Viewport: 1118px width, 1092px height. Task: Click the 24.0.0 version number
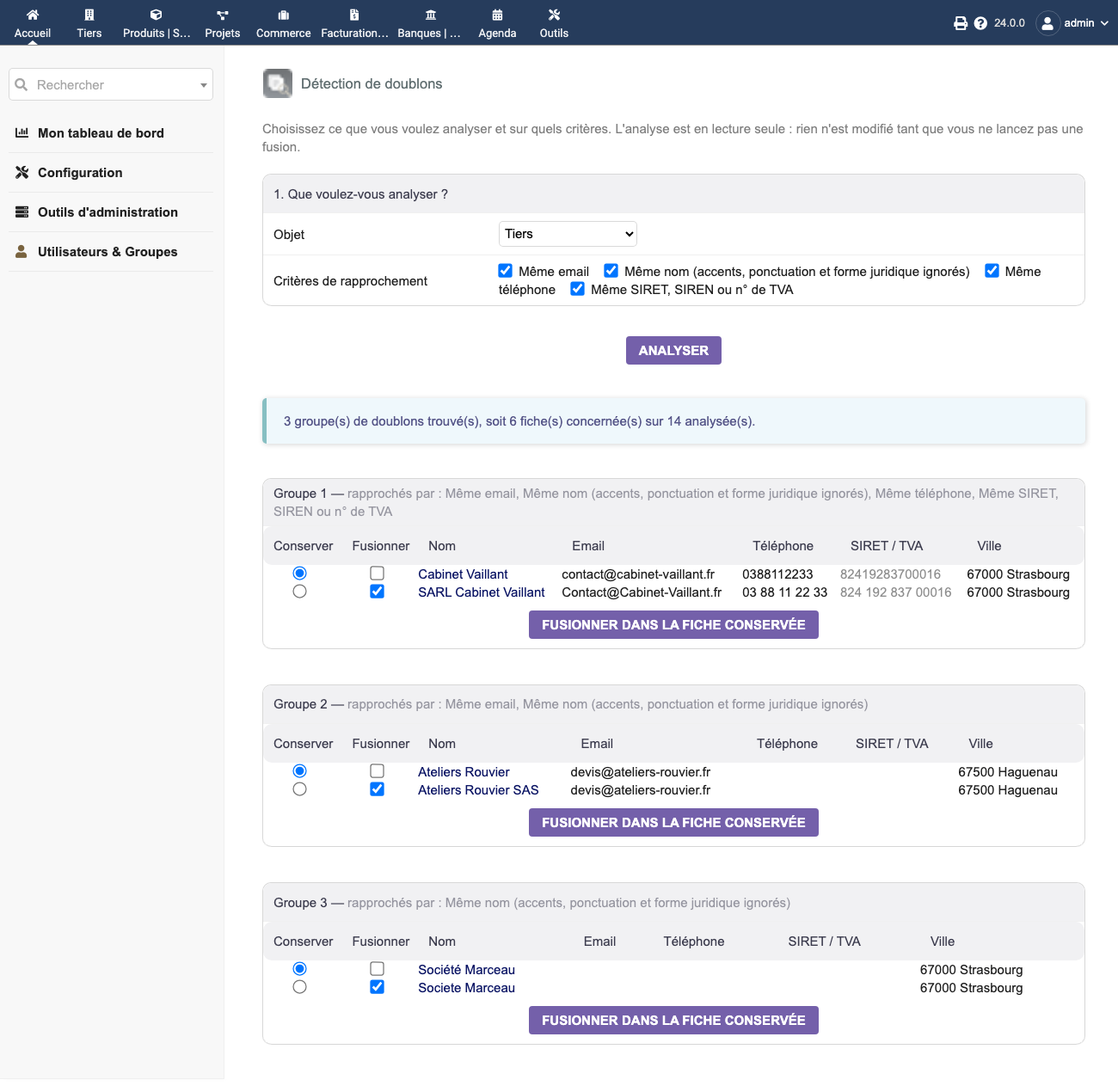[1010, 23]
